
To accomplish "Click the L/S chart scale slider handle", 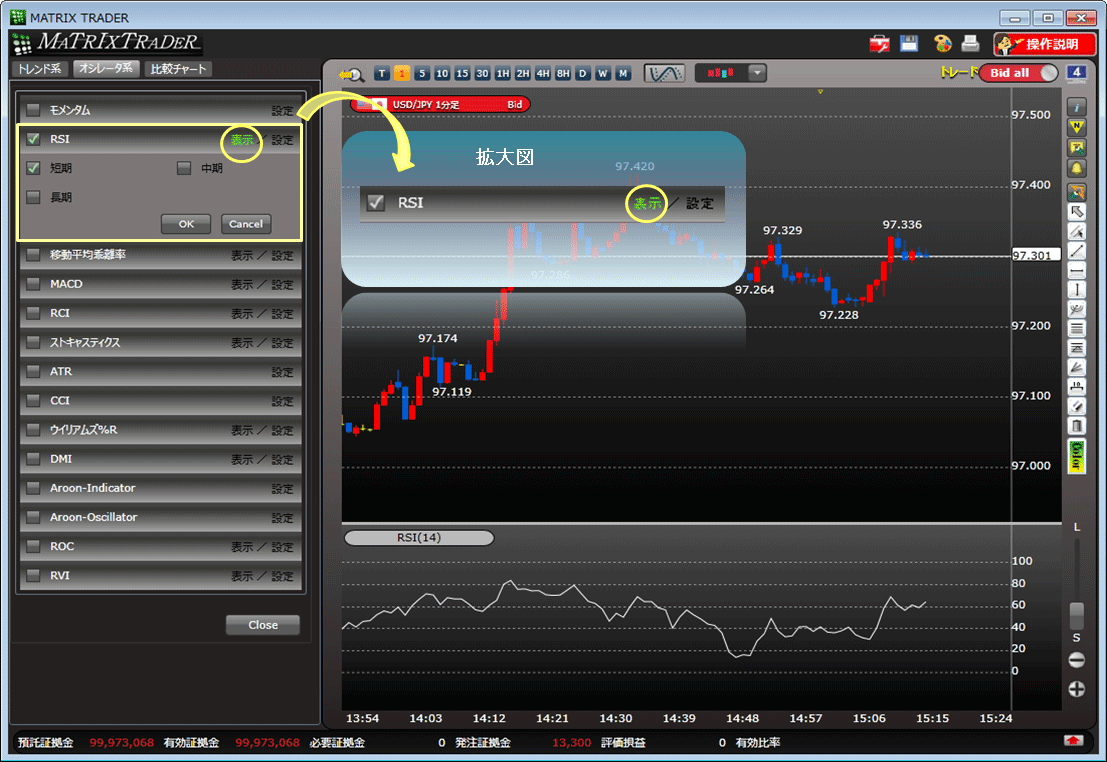I will click(1077, 615).
